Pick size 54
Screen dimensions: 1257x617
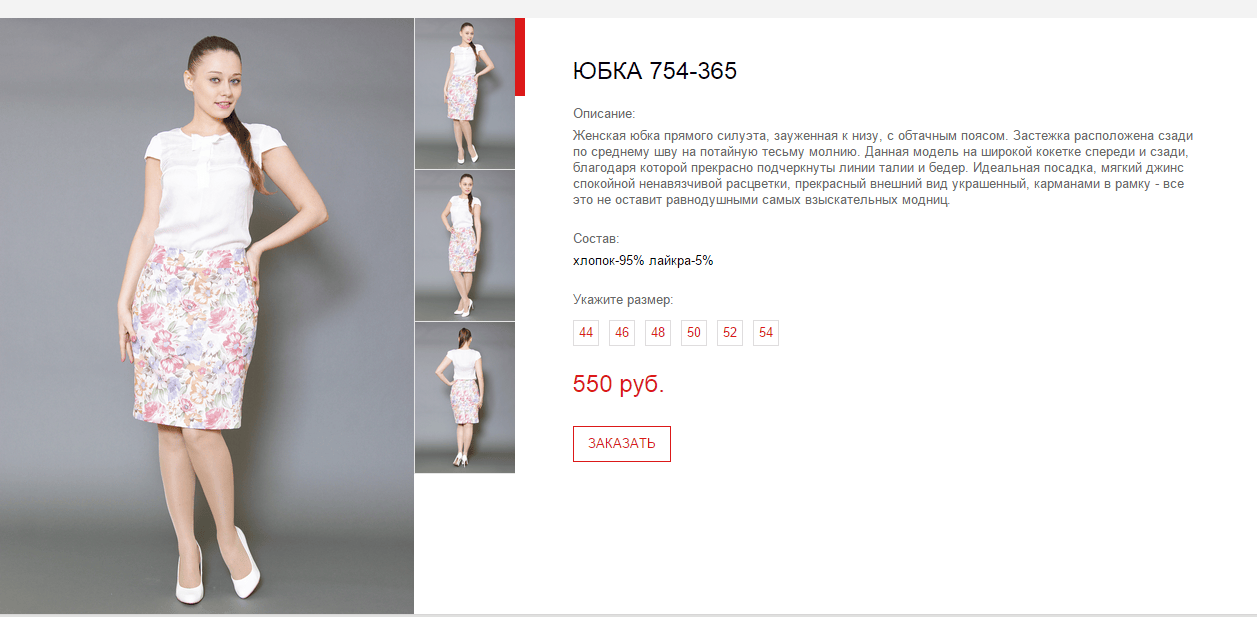[x=766, y=333]
